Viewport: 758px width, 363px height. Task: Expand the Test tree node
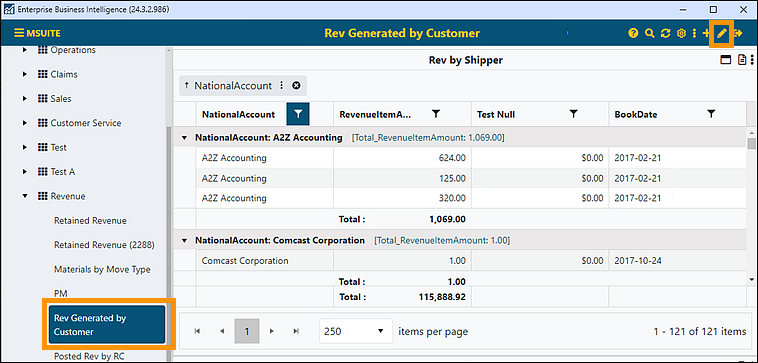25,147
